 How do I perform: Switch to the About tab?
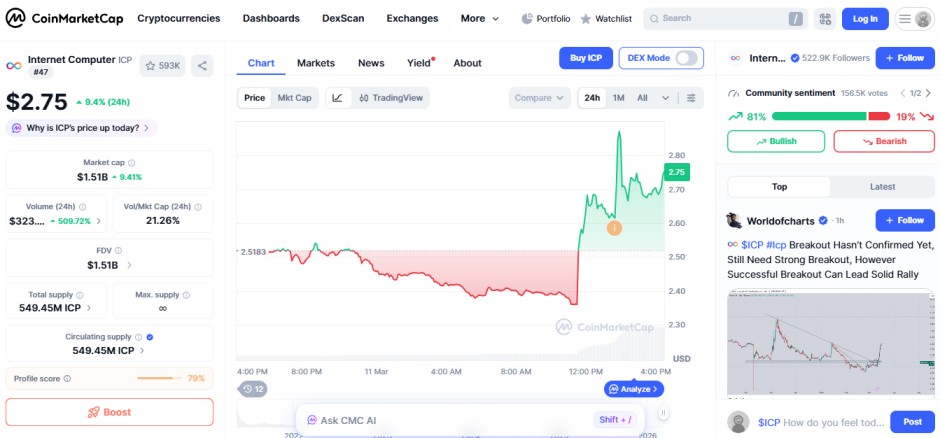[x=468, y=63]
